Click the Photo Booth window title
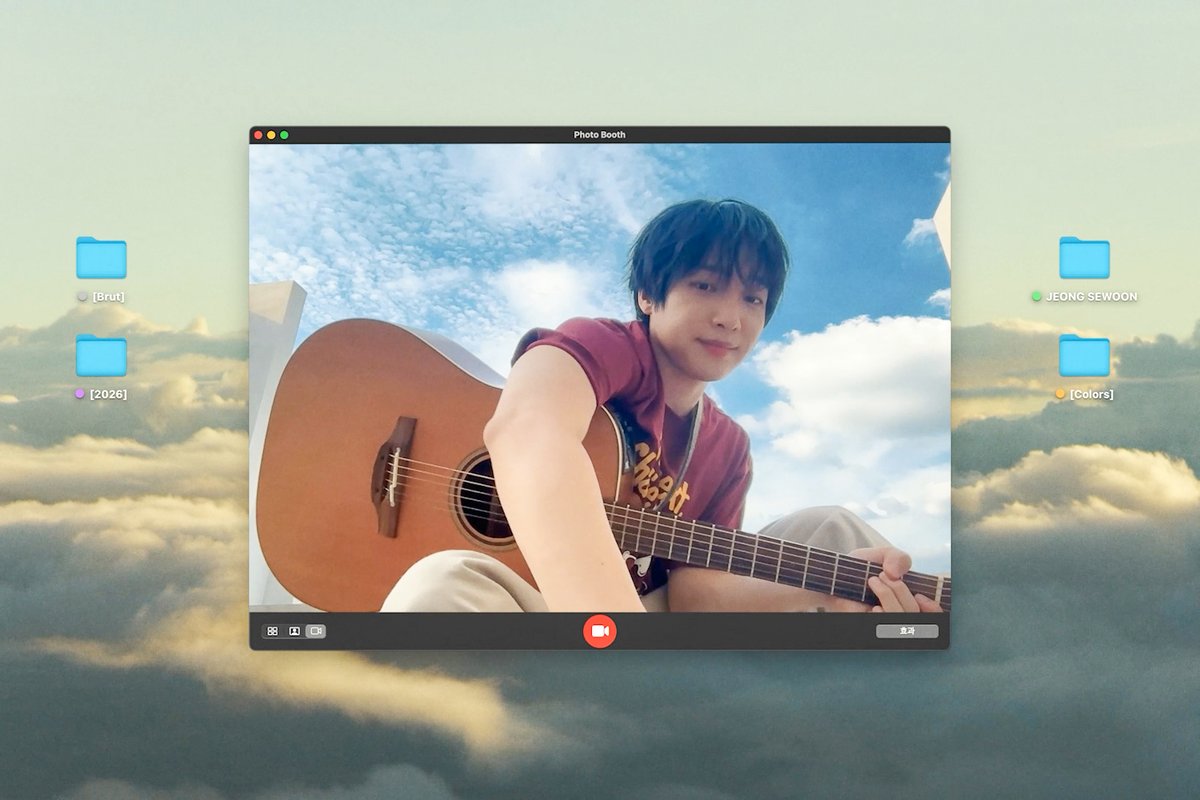 pyautogui.click(x=600, y=135)
